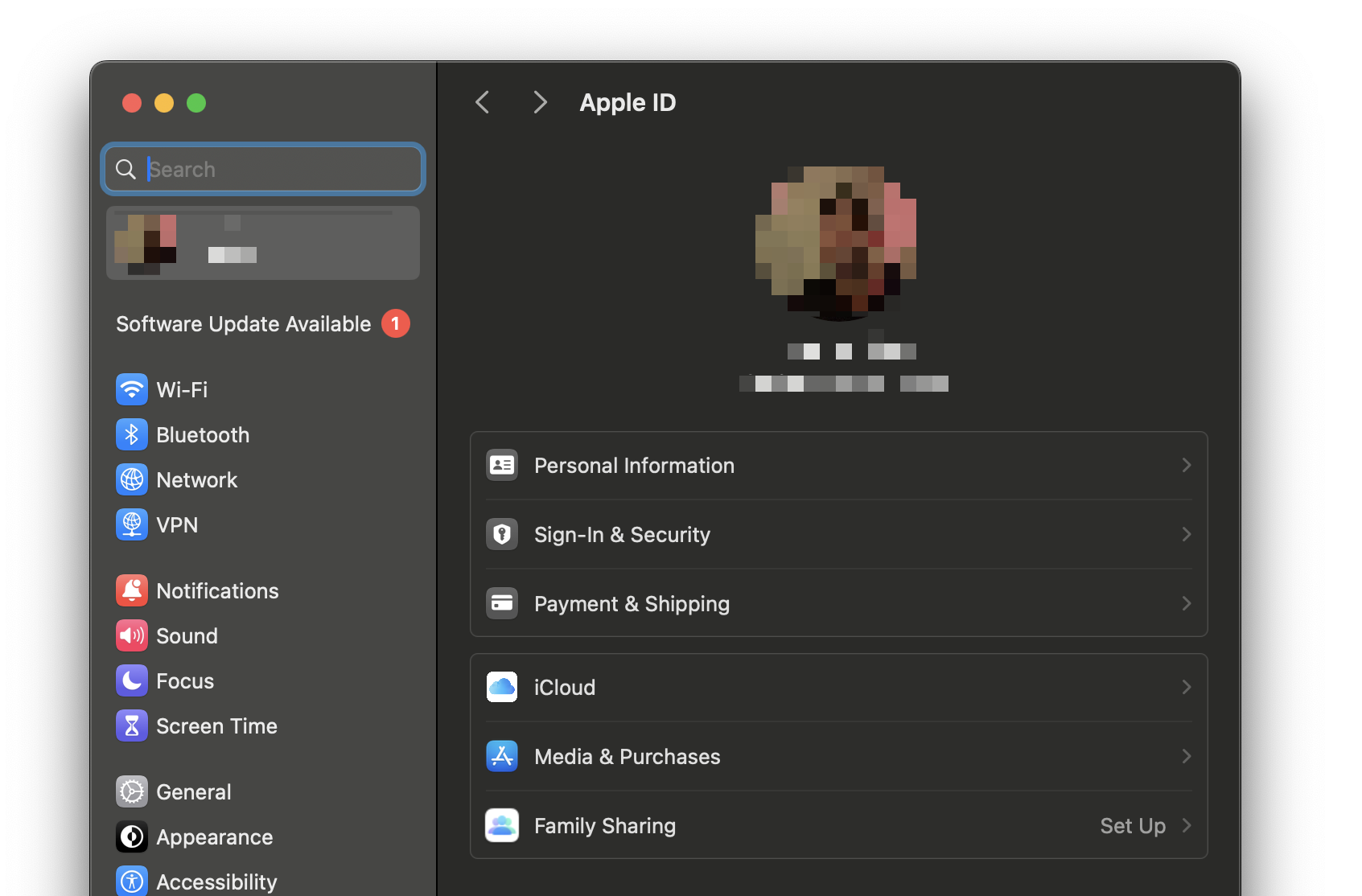Screen dimensions: 1362x896
Task: Expand Payment & Shipping chevron
Action: click(1187, 603)
